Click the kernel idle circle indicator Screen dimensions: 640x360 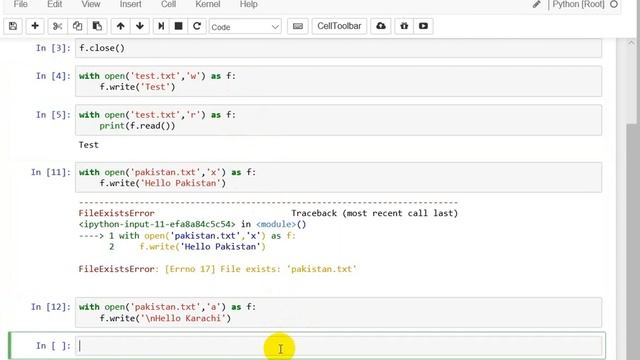coord(614,4)
